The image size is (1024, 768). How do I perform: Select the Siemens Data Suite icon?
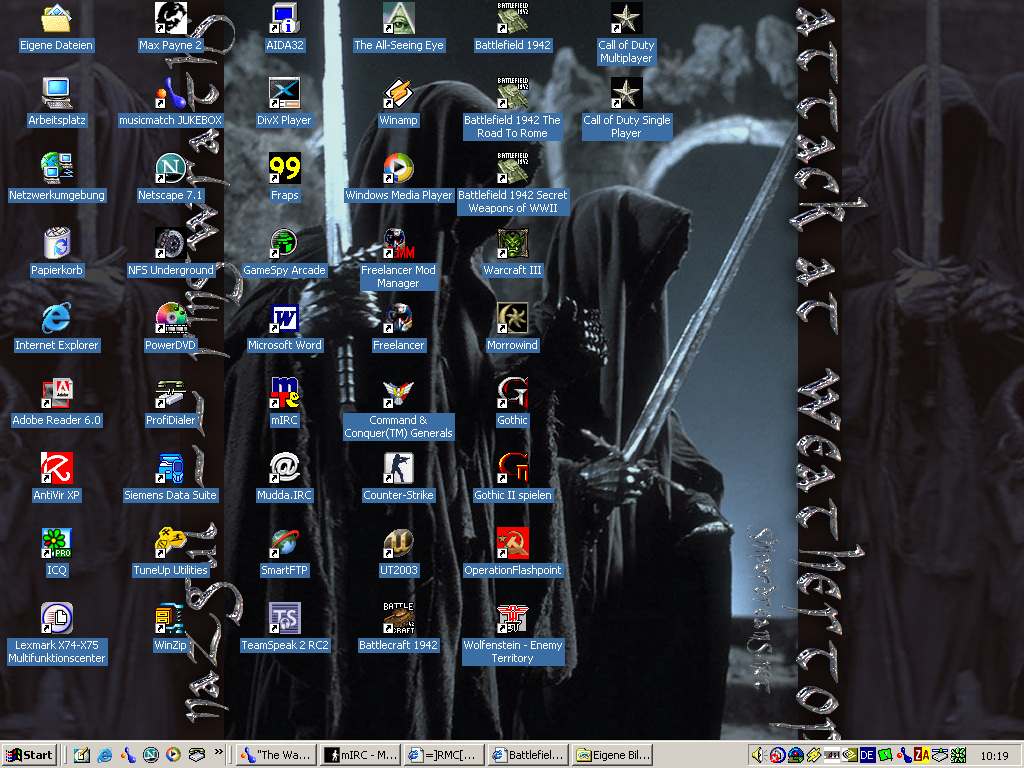170,469
